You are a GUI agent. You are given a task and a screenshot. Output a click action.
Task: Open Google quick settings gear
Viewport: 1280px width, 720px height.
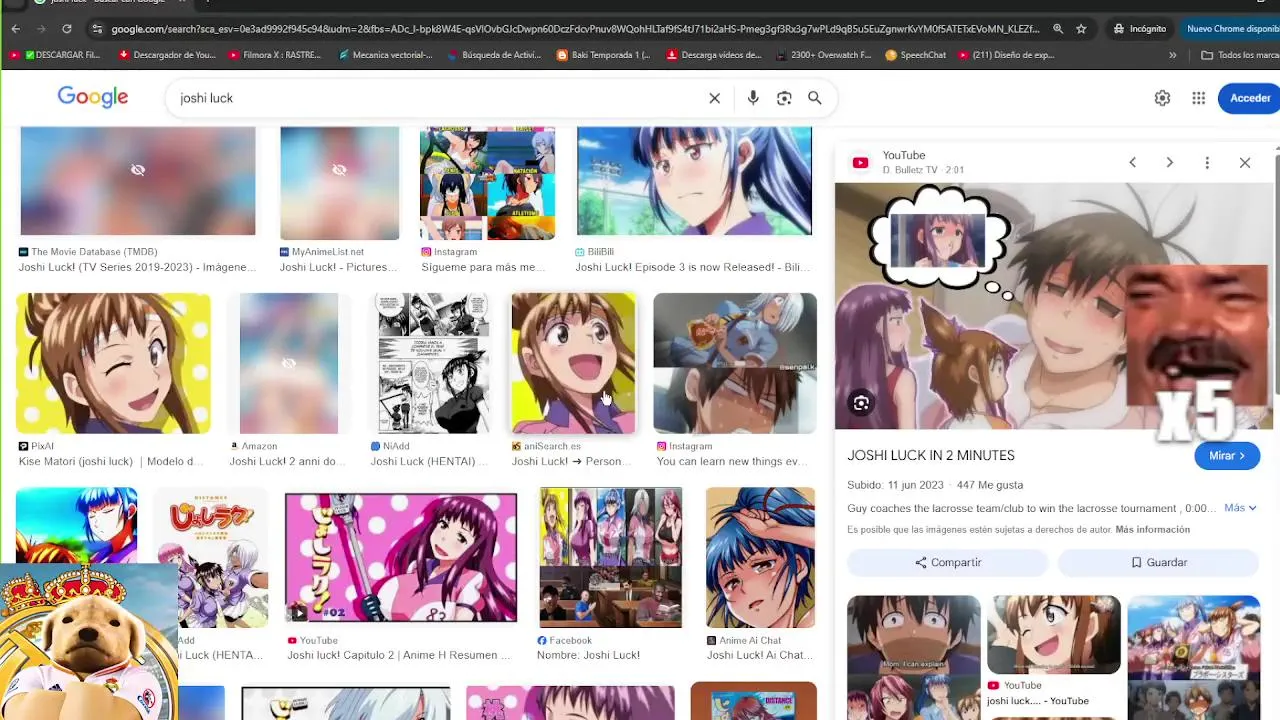pos(1162,98)
